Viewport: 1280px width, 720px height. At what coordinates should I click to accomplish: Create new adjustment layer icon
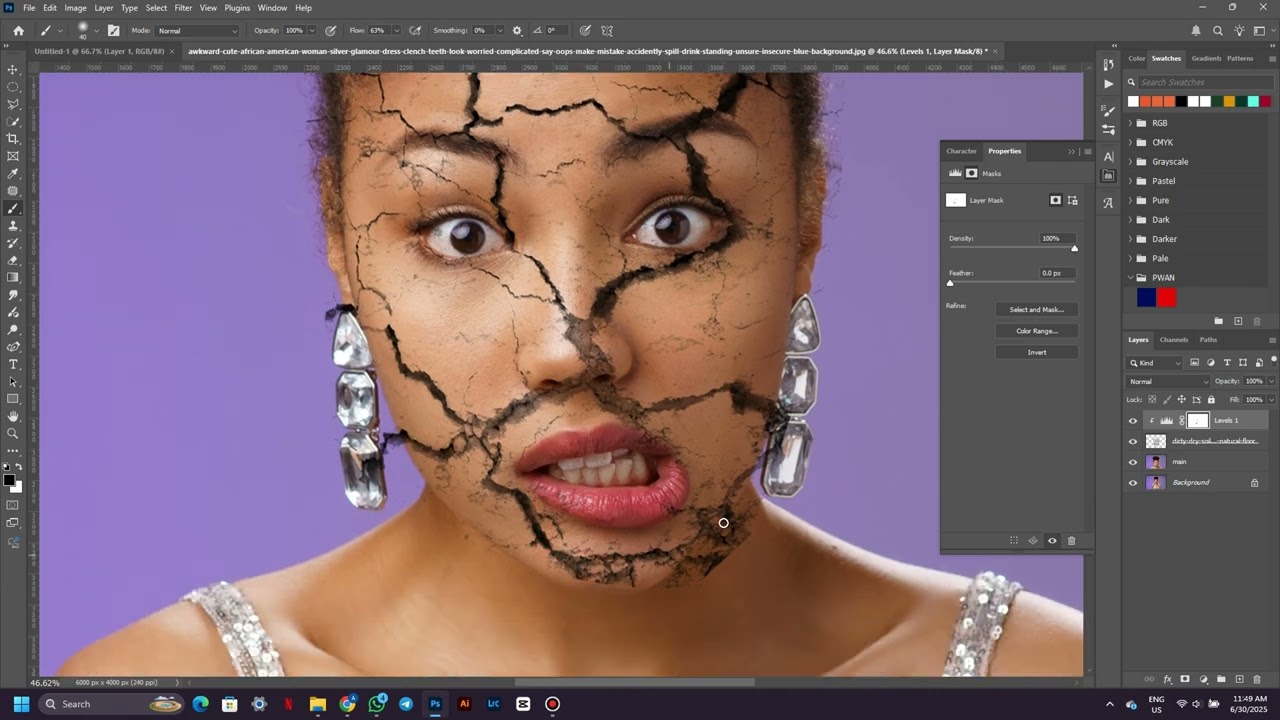pyautogui.click(x=1203, y=680)
